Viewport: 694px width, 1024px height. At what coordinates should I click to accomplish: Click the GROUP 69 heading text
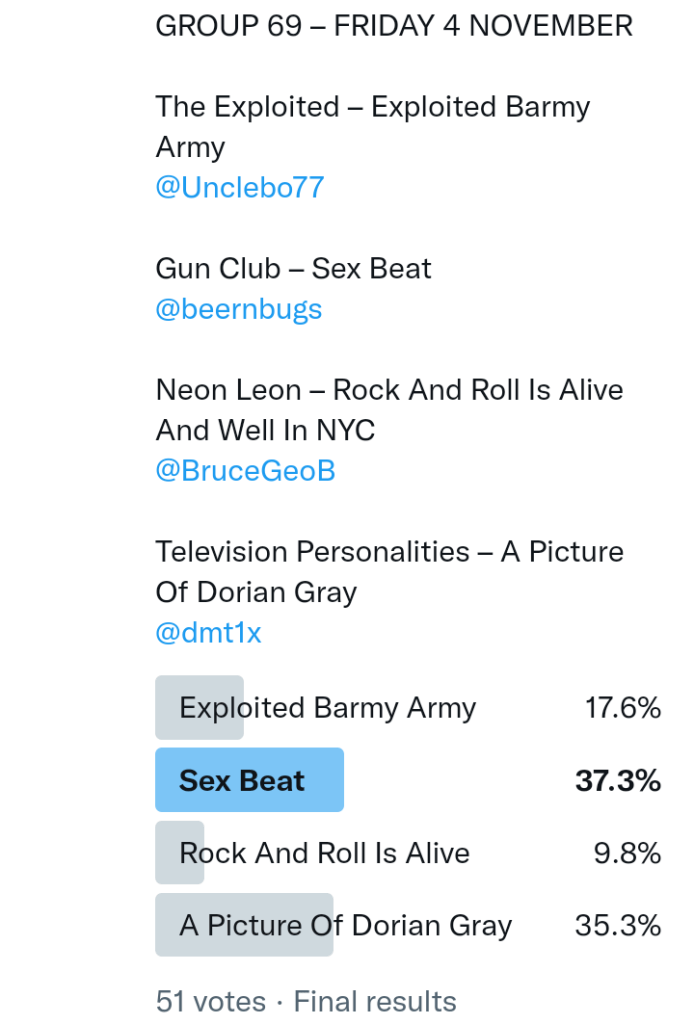(228, 26)
